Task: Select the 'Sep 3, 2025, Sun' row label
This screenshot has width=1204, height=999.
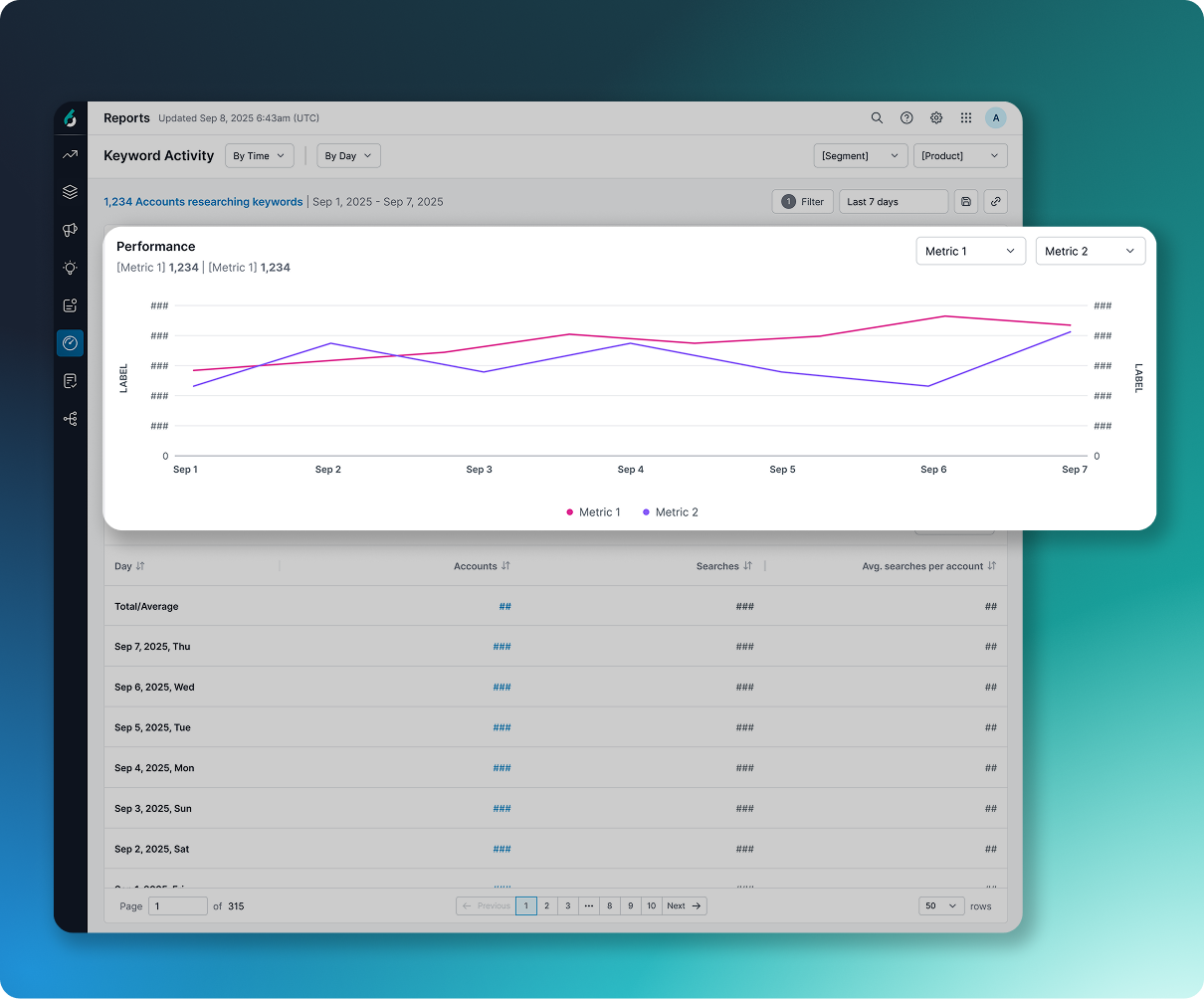Action: (x=153, y=808)
